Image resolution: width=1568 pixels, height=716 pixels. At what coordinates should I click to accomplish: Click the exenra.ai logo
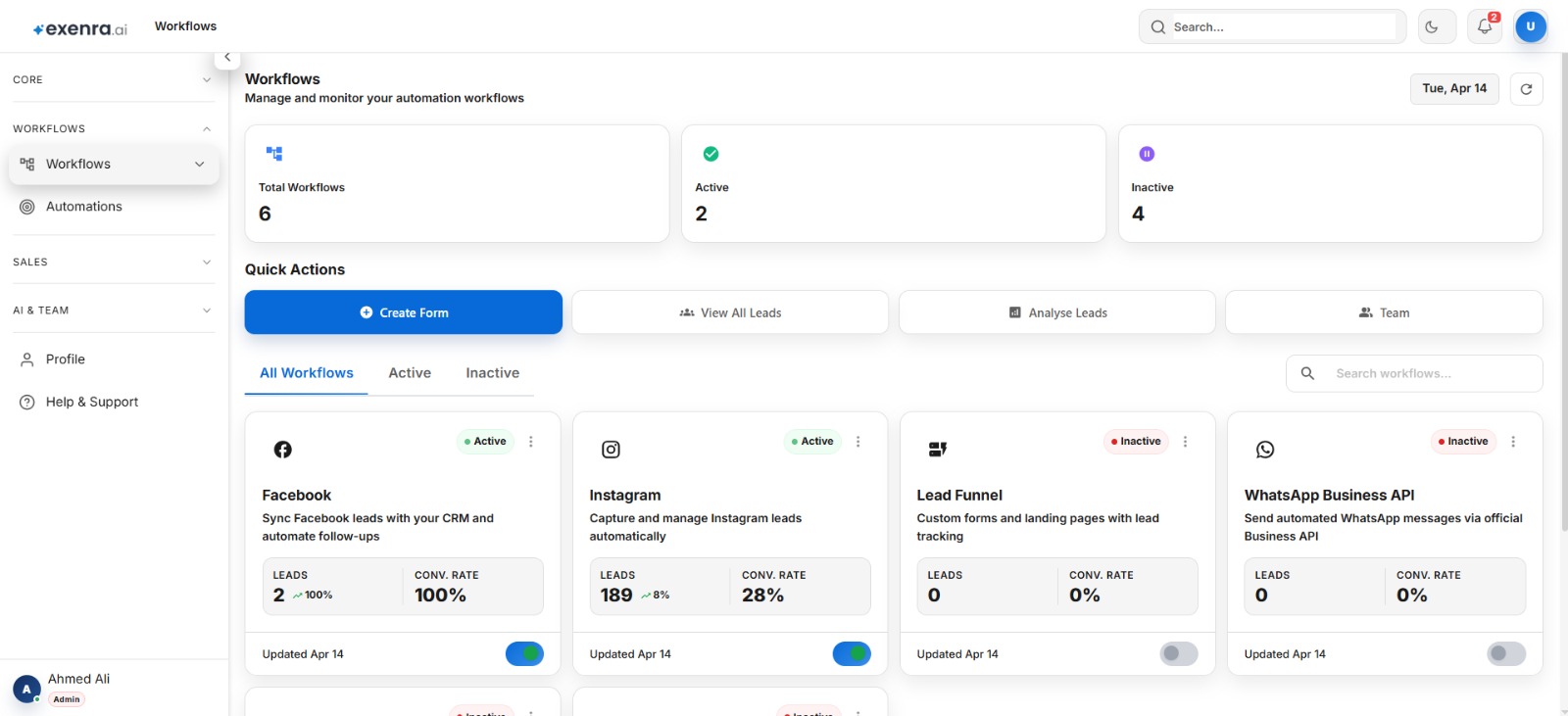[80, 28]
